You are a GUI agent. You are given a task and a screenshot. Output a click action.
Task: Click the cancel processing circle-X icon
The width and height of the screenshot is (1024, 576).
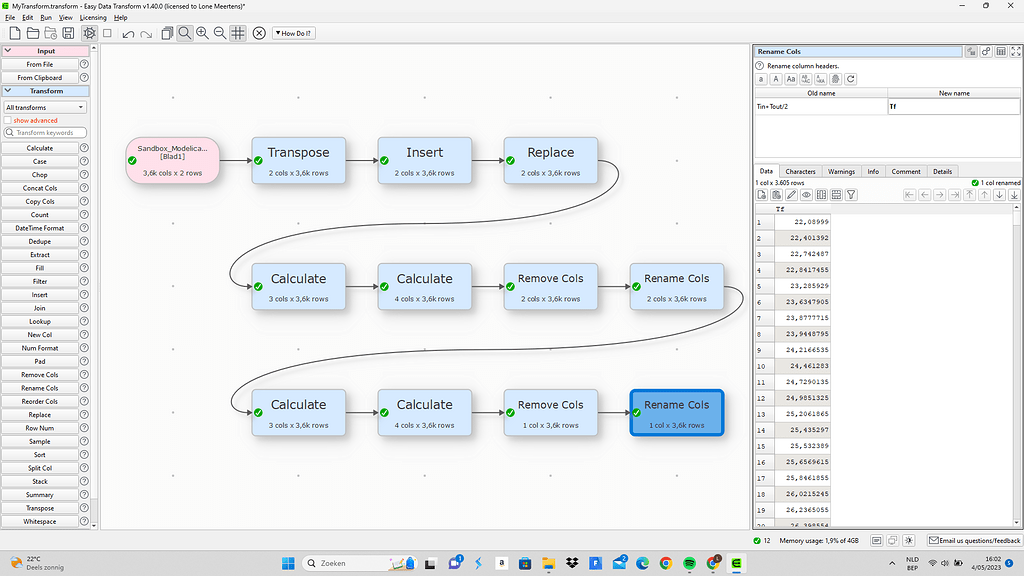pyautogui.click(x=259, y=33)
